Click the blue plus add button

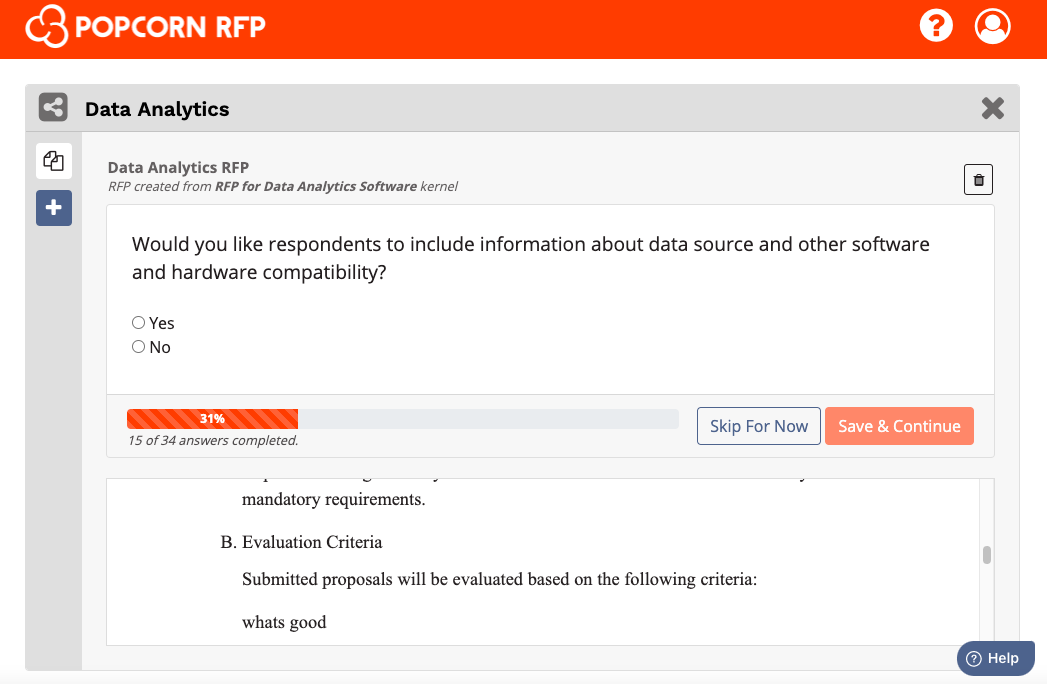coord(54,208)
